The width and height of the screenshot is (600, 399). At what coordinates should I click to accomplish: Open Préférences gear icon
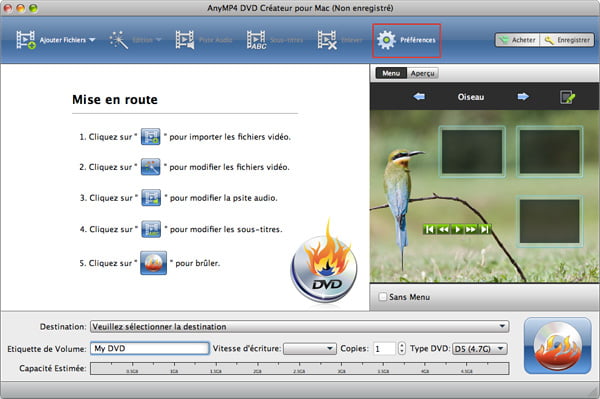(x=386, y=40)
